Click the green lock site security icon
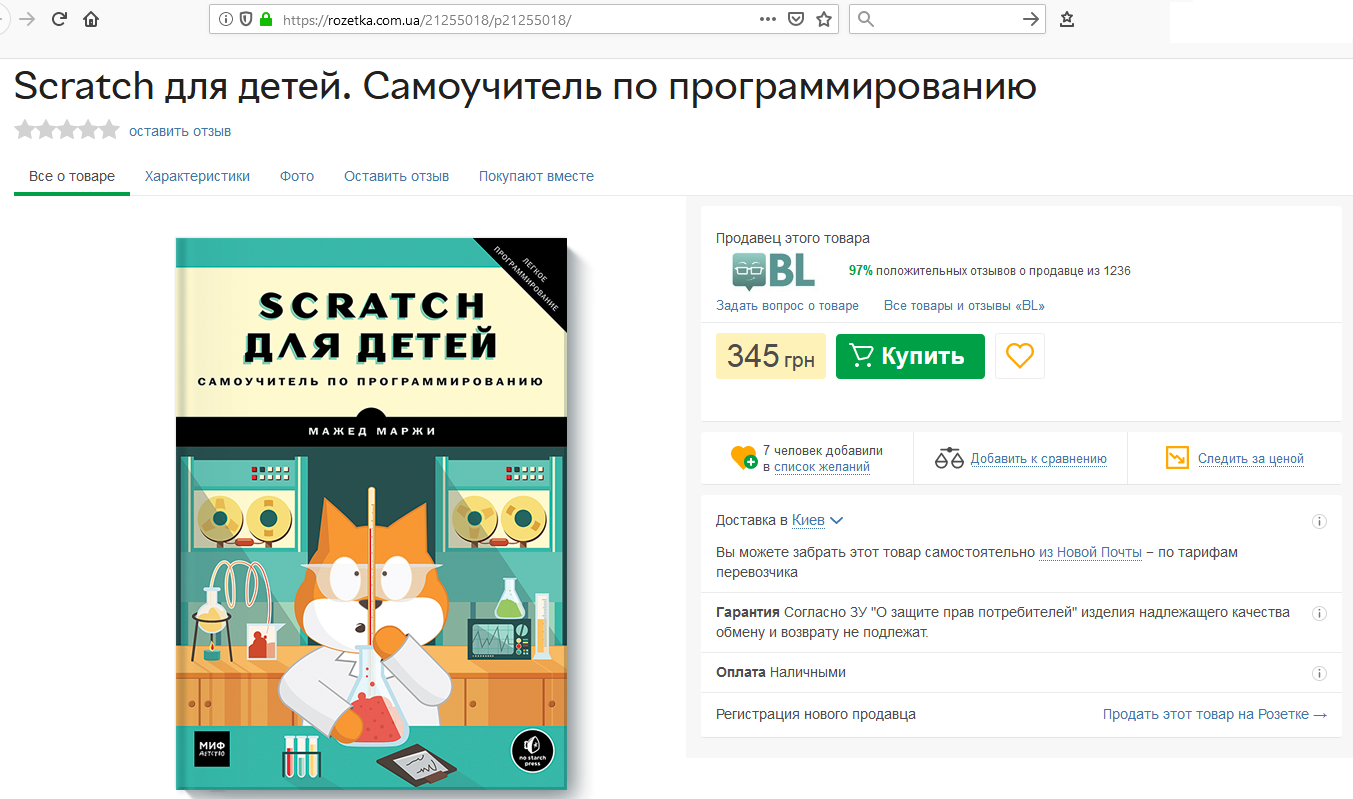 click(x=265, y=19)
